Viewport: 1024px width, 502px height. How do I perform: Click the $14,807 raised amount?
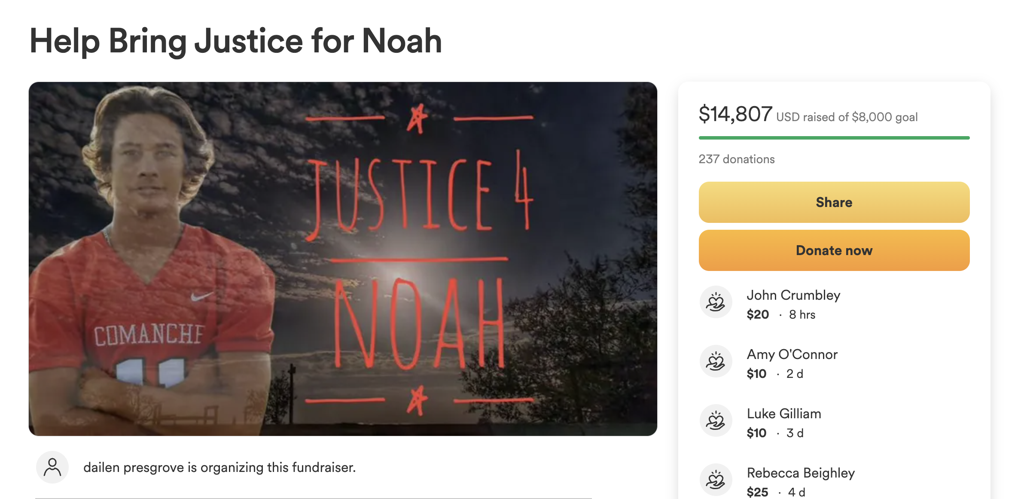pos(735,114)
